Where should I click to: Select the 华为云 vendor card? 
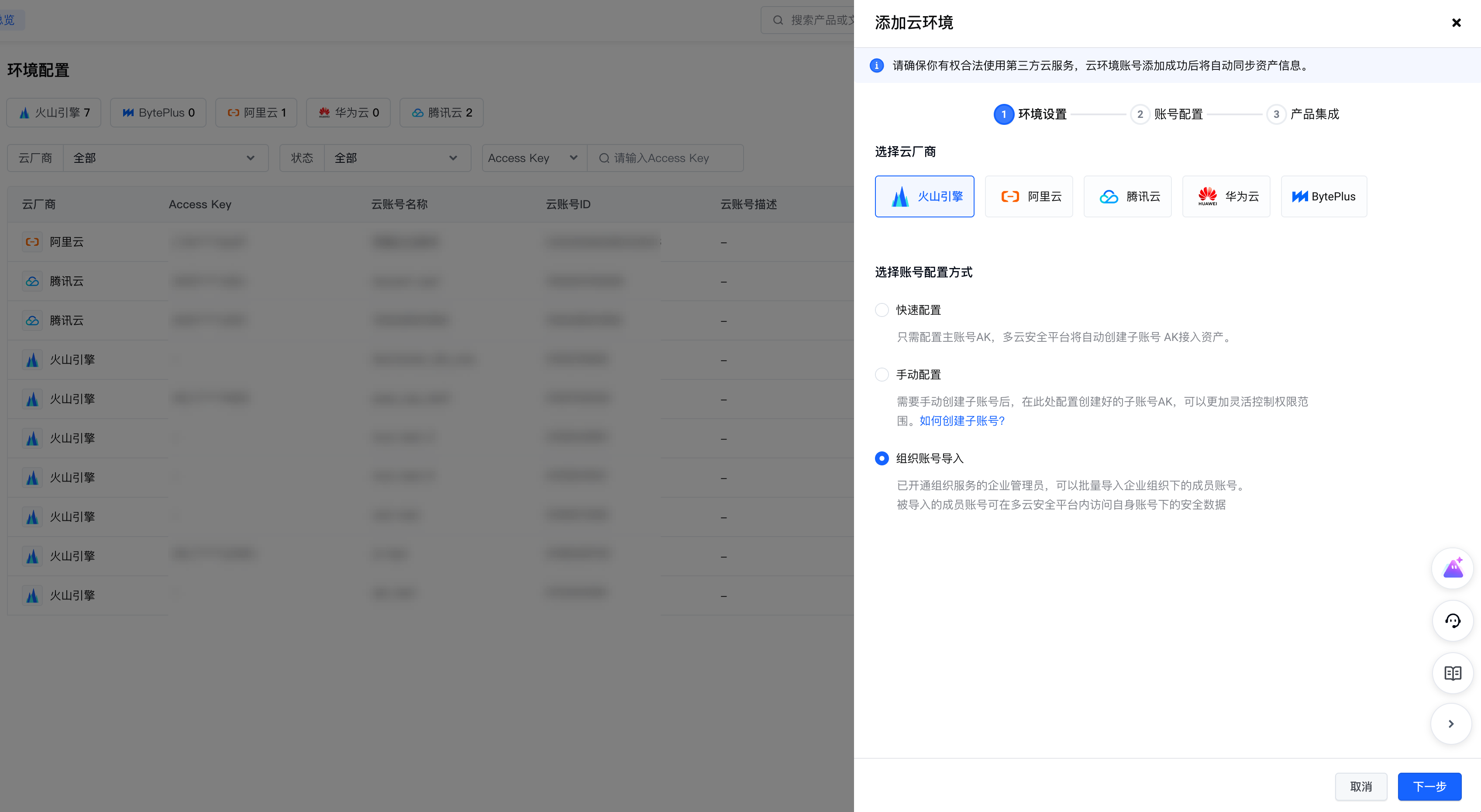pyautogui.click(x=1226, y=196)
